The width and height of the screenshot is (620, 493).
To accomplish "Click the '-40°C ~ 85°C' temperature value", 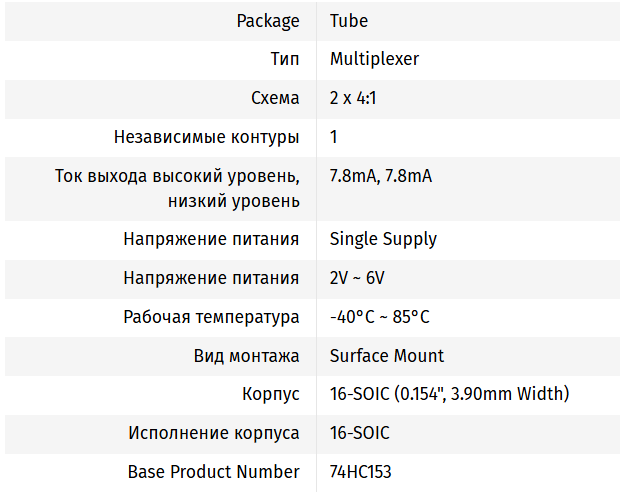I will click(379, 317).
